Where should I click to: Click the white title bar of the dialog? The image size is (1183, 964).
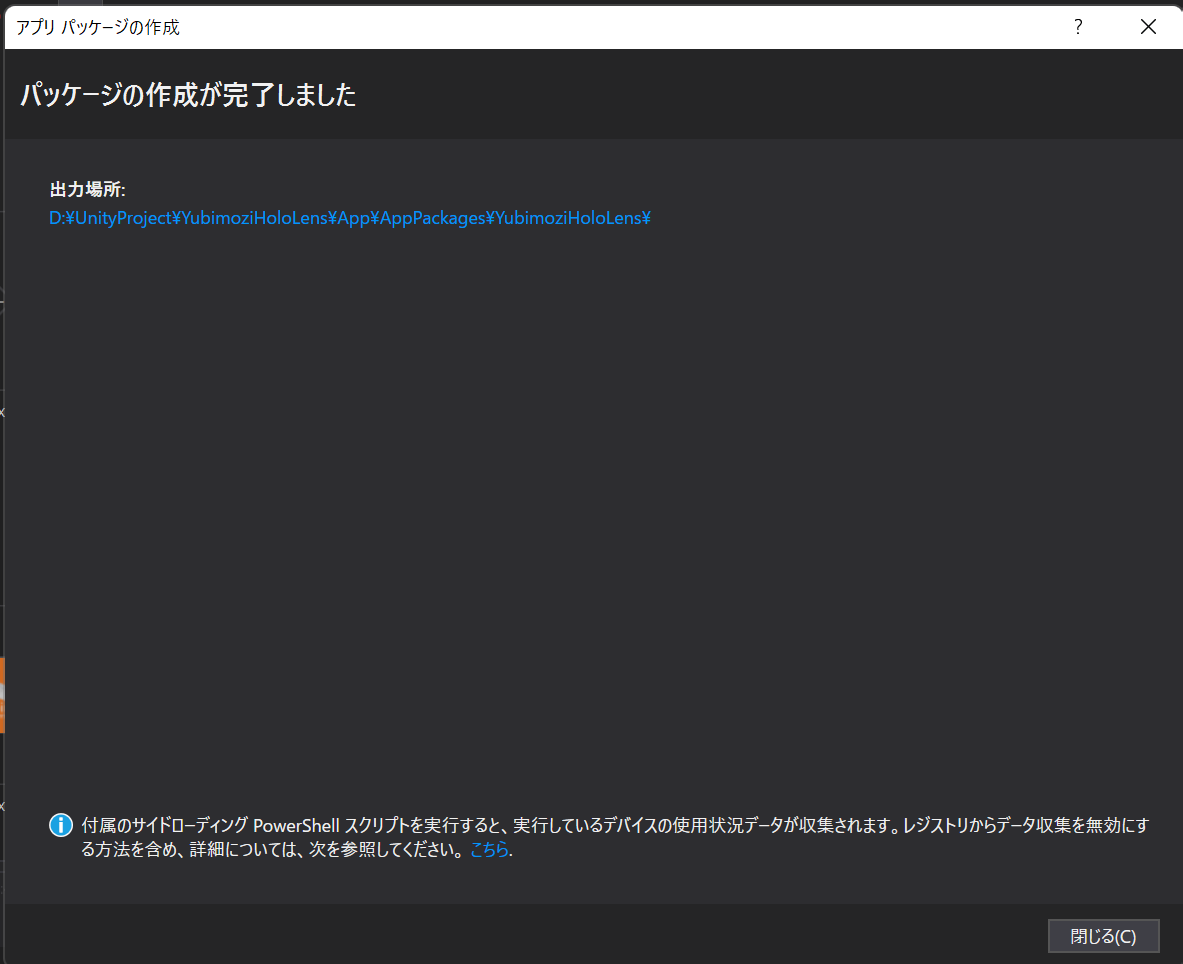click(600, 27)
